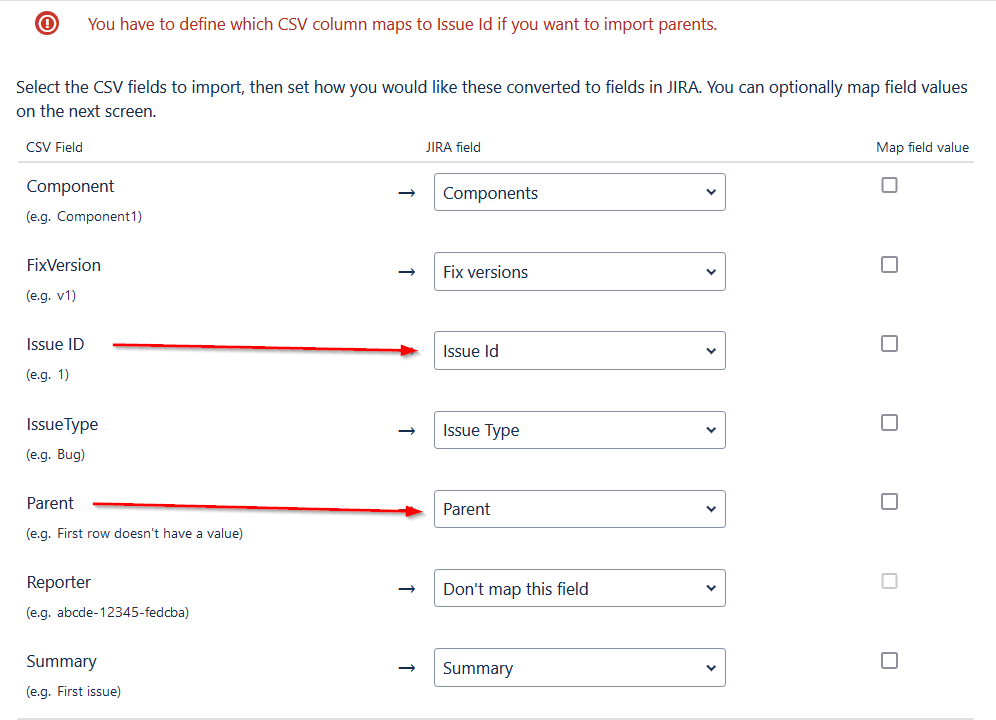Click the CSV Field column header

click(53, 147)
